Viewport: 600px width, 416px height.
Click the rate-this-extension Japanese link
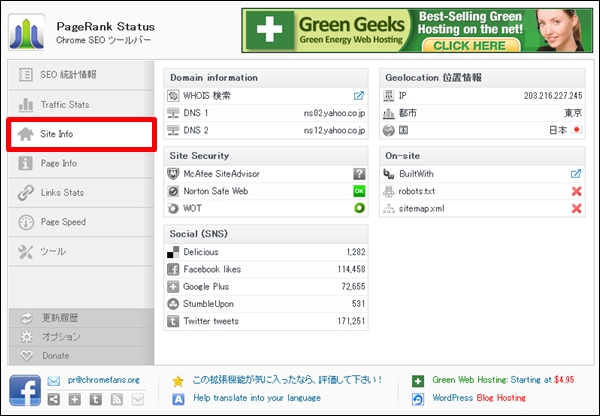pyautogui.click(x=287, y=380)
